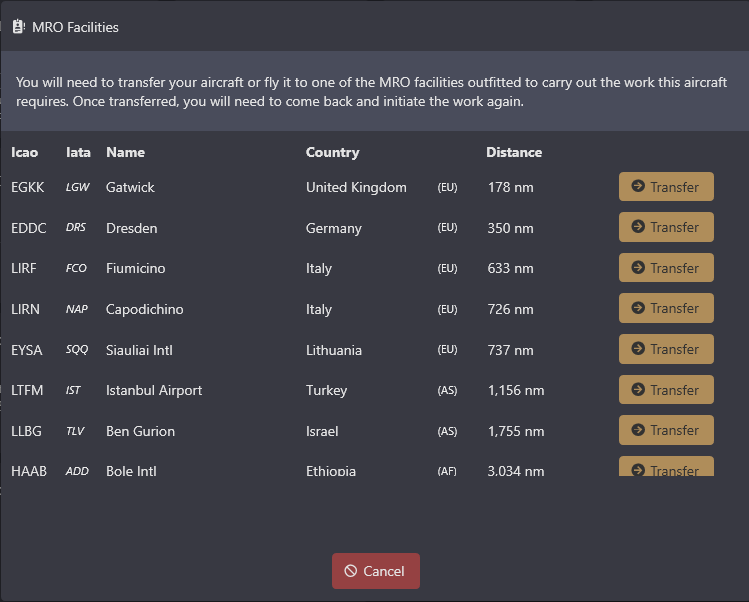
Task: Click the prohibited icon on the Cancel button
Action: [x=350, y=571]
